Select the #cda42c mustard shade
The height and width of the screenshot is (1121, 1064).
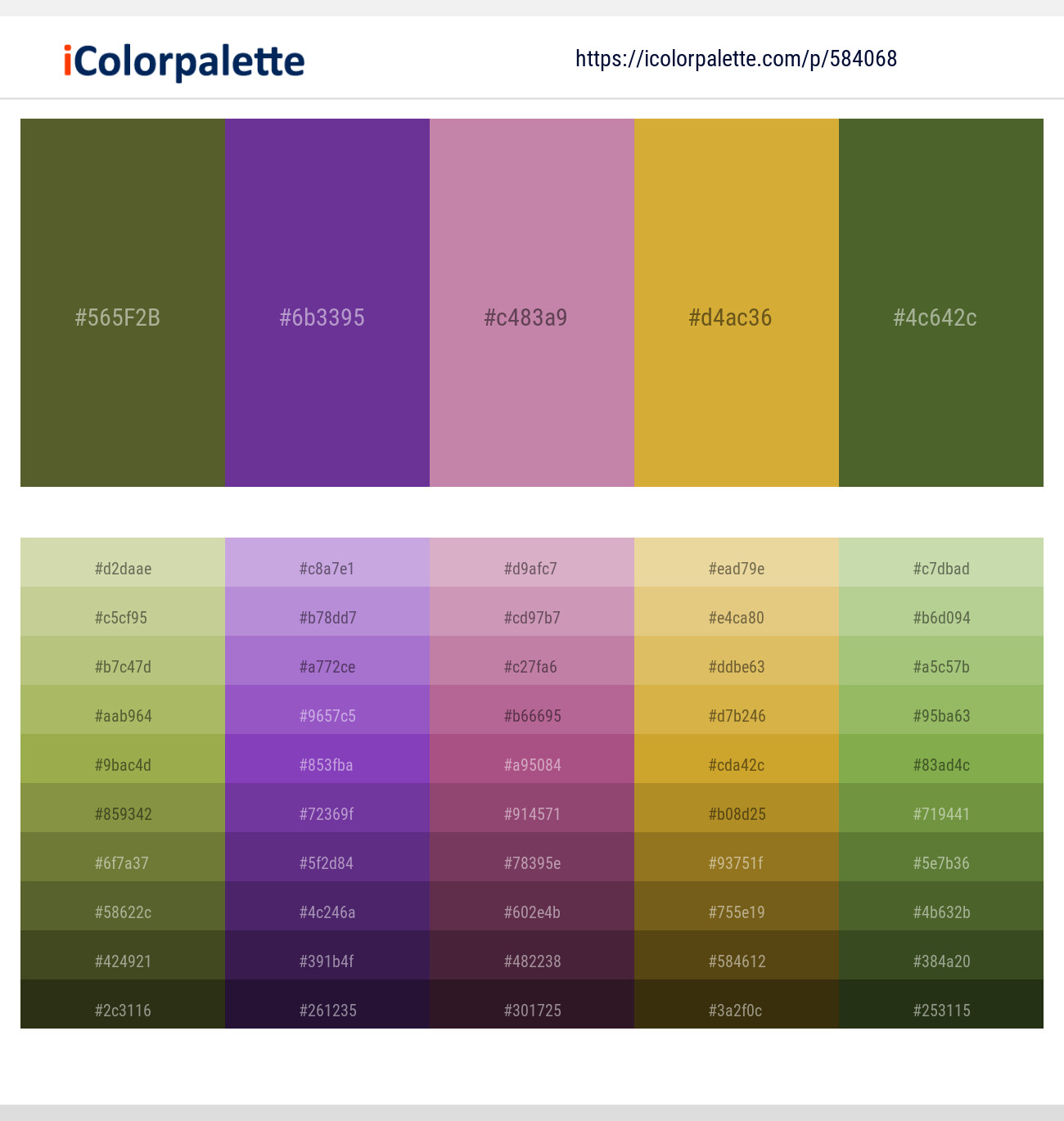click(x=736, y=764)
